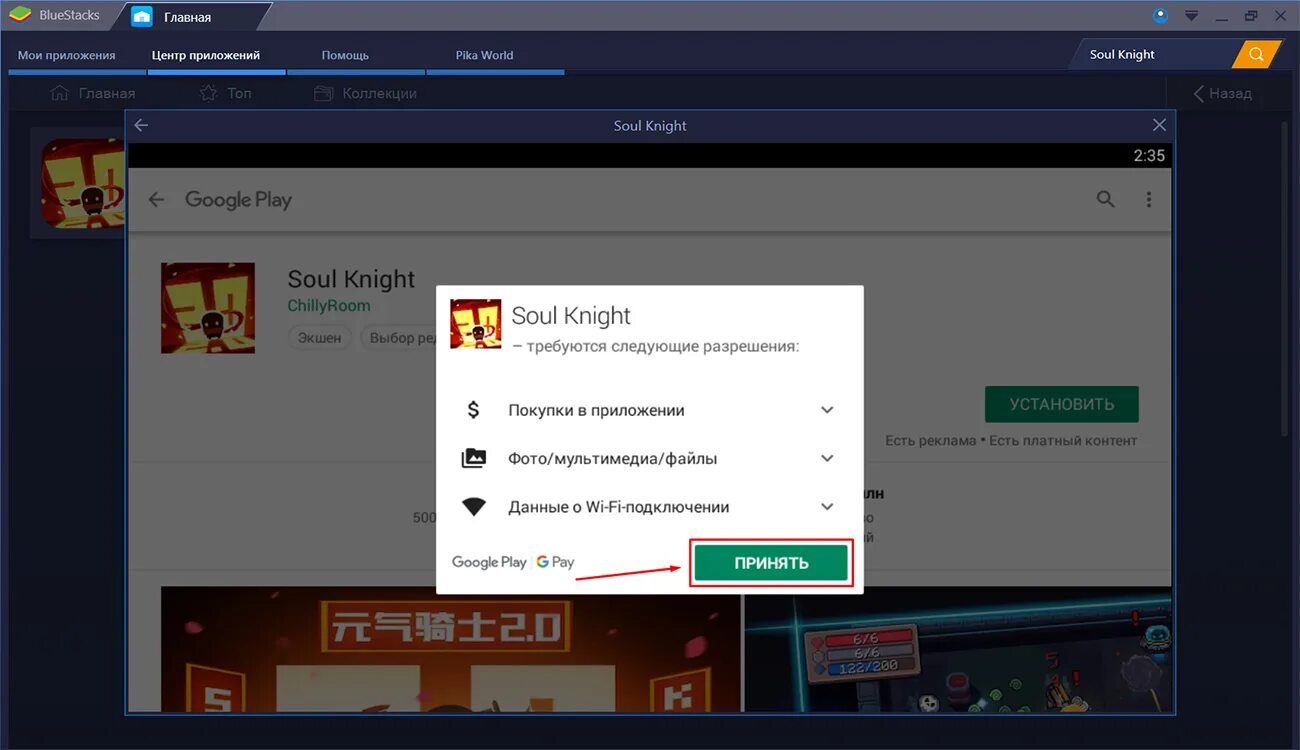Click back arrow in Soul Knight window header
1300x750 pixels.
point(141,125)
